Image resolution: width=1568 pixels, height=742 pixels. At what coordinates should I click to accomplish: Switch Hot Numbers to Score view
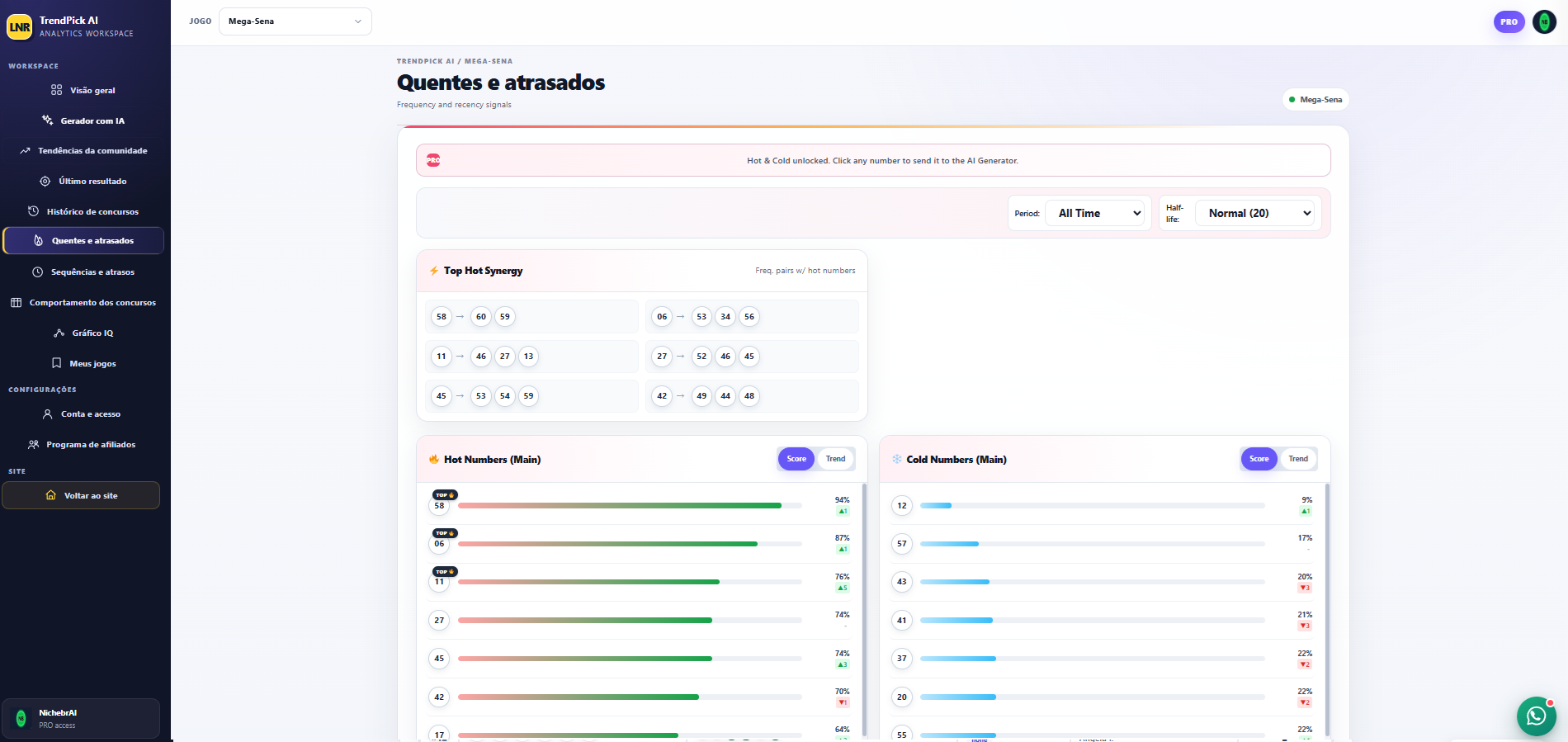pos(796,459)
